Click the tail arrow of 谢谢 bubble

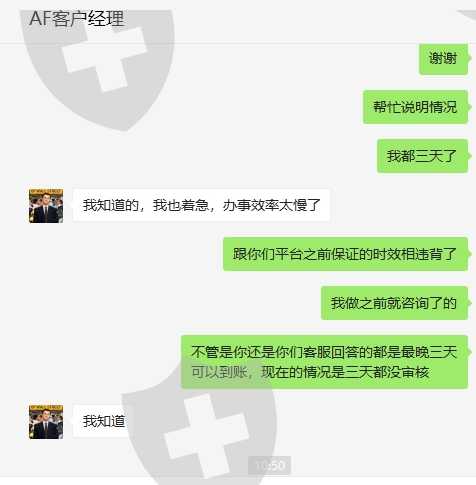click(470, 58)
